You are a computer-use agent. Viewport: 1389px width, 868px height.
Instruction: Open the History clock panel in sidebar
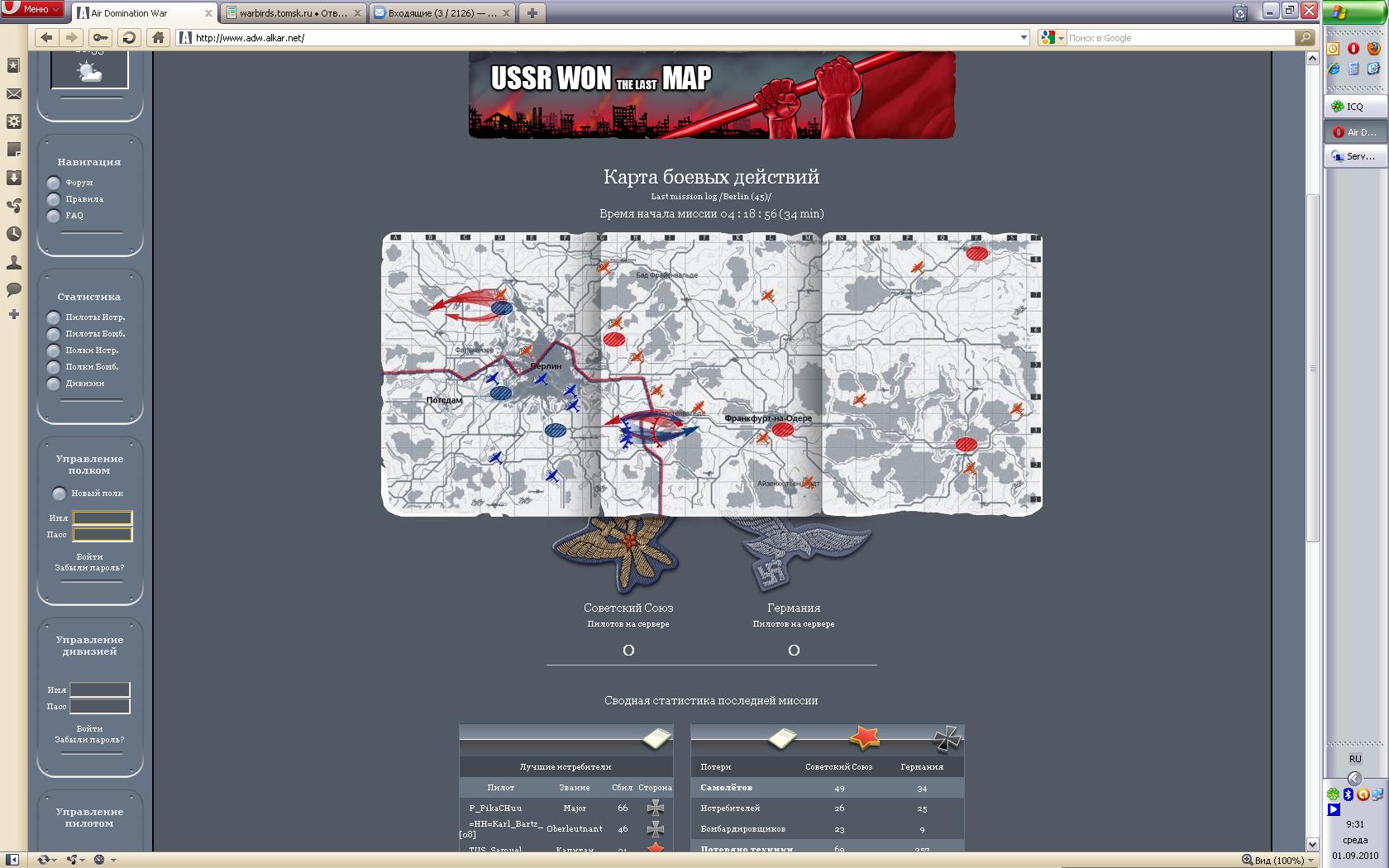point(14,234)
